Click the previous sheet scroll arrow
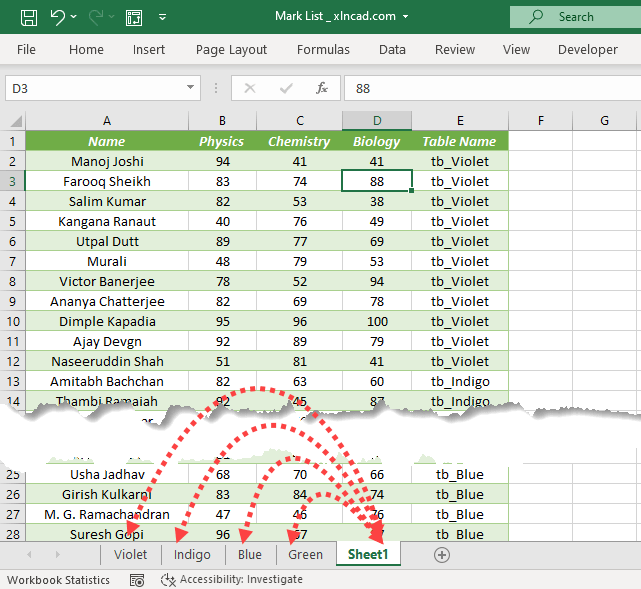The width and height of the screenshot is (641, 589). 29,554
